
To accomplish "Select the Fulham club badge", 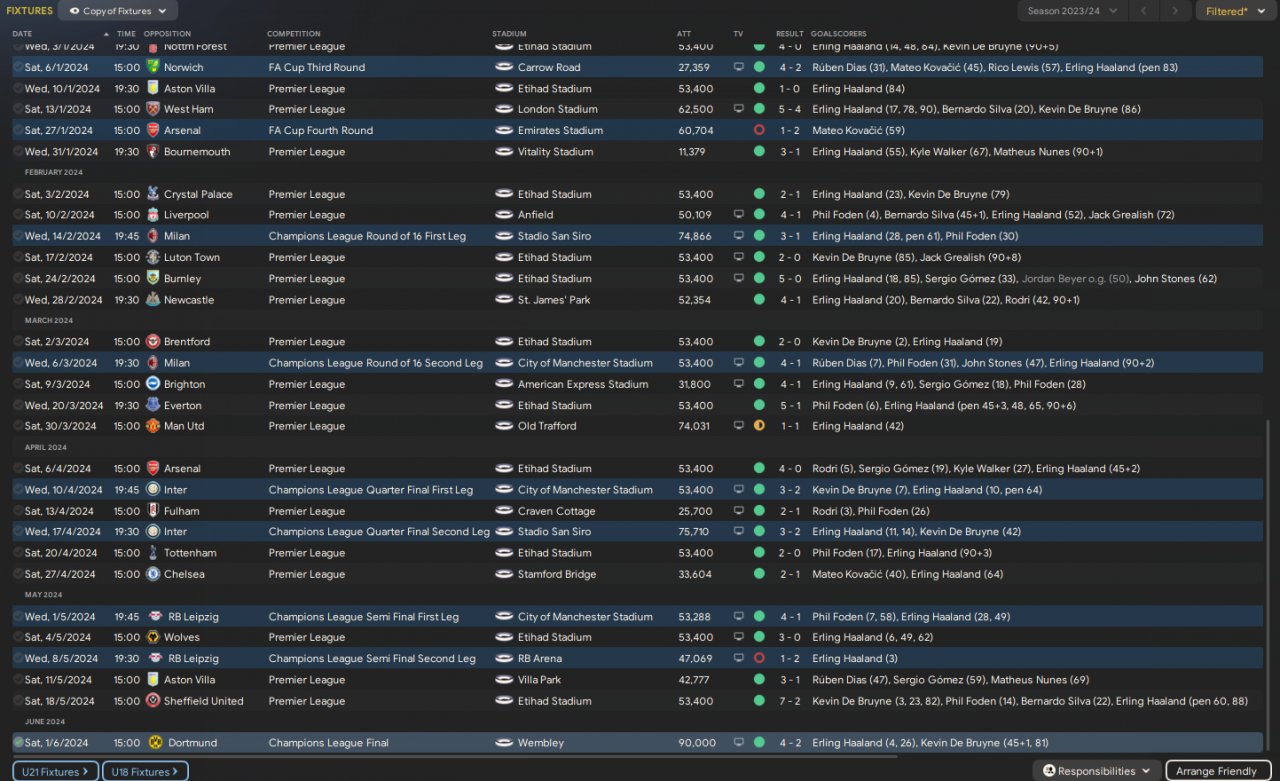I will pos(153,511).
